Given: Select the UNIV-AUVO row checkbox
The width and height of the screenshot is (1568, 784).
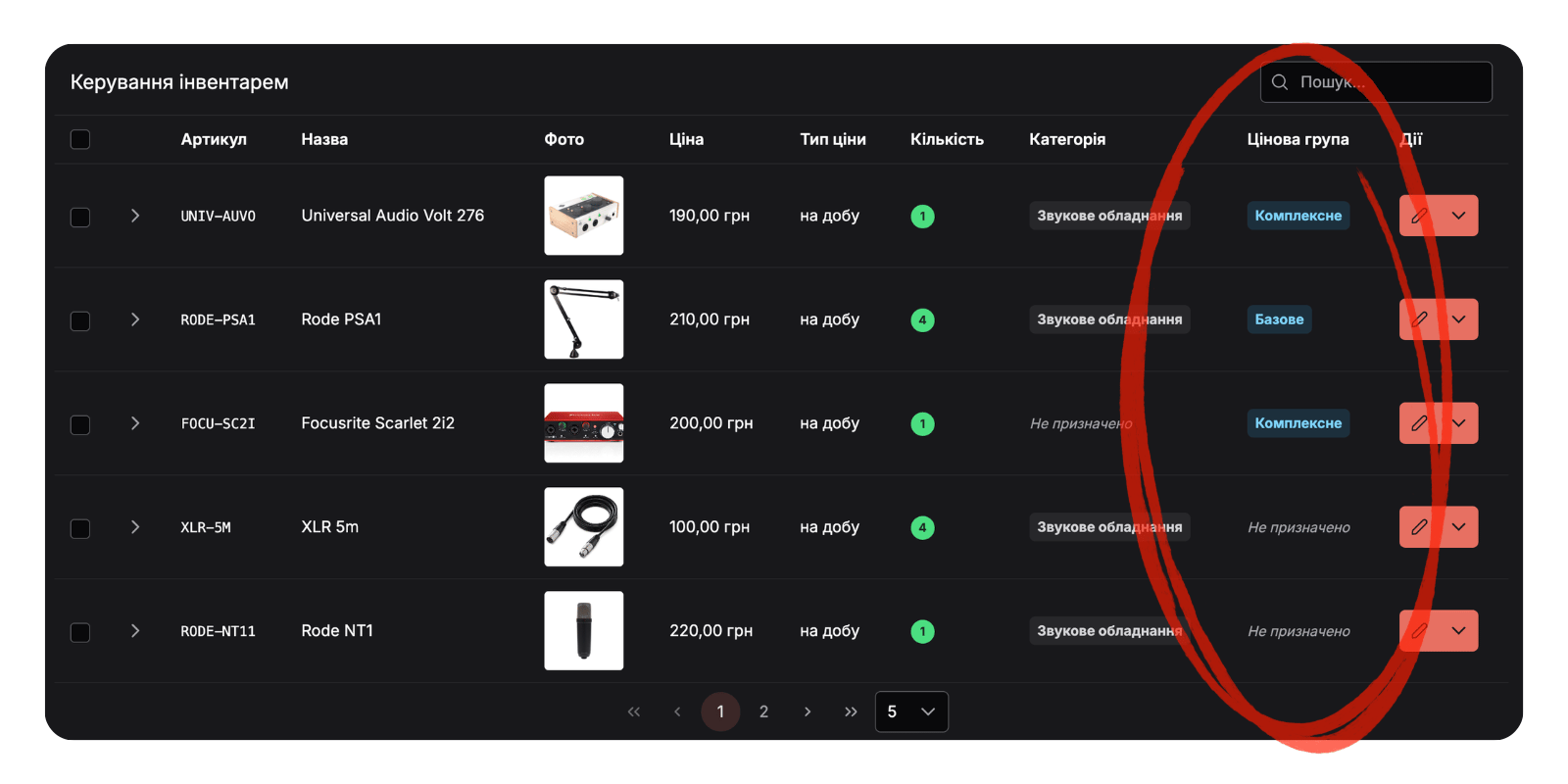Looking at the screenshot, I should [x=80, y=217].
